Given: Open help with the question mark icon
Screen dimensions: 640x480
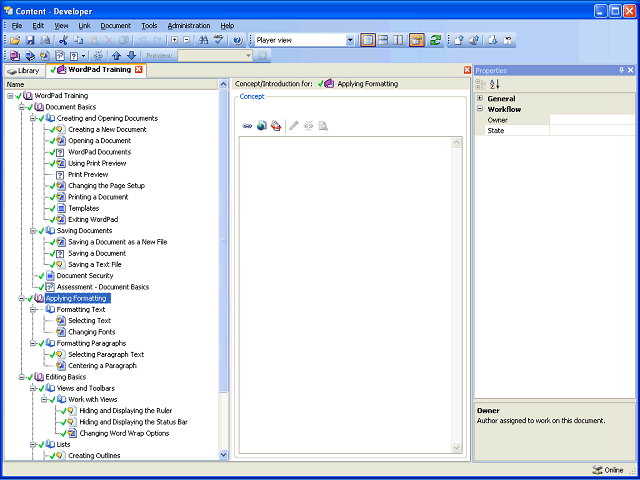Looking at the screenshot, I should (238, 40).
